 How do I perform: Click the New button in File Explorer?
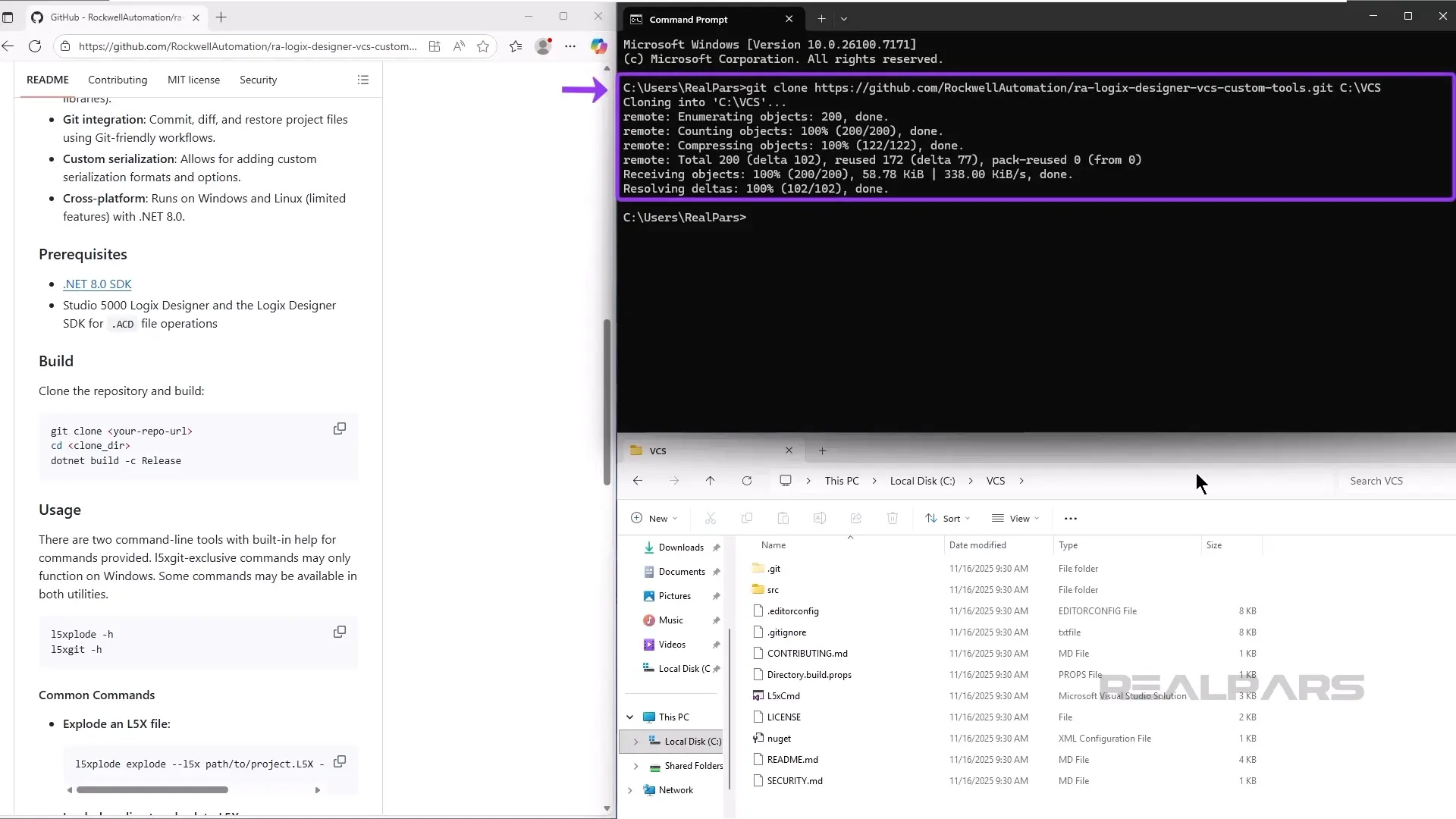click(x=654, y=518)
